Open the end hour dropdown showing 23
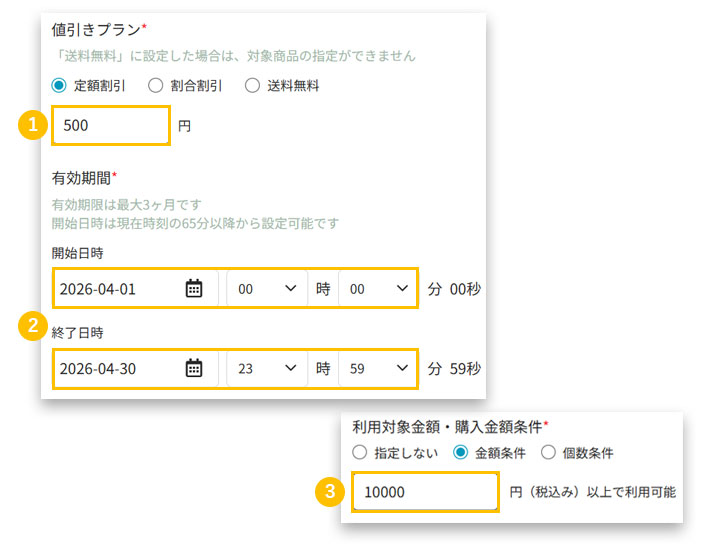The height and width of the screenshot is (546, 715). (267, 368)
